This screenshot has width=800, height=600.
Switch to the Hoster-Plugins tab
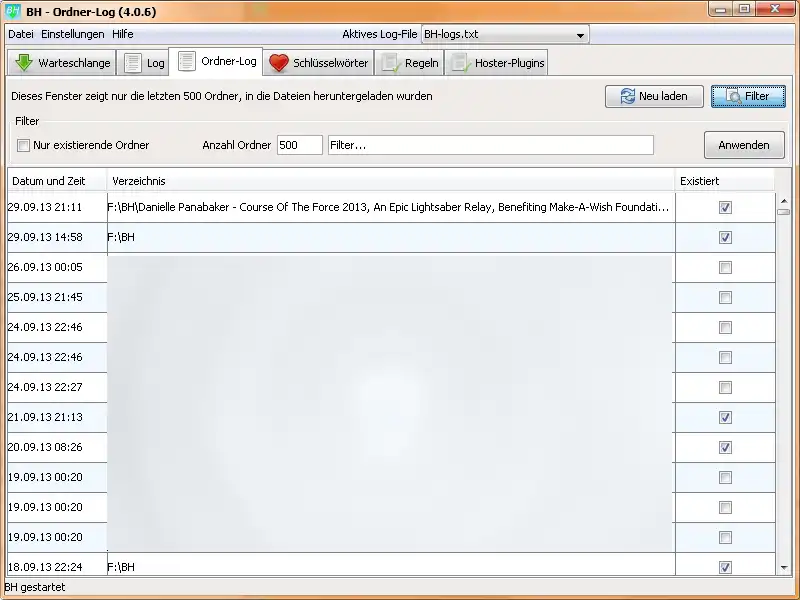[x=496, y=63]
